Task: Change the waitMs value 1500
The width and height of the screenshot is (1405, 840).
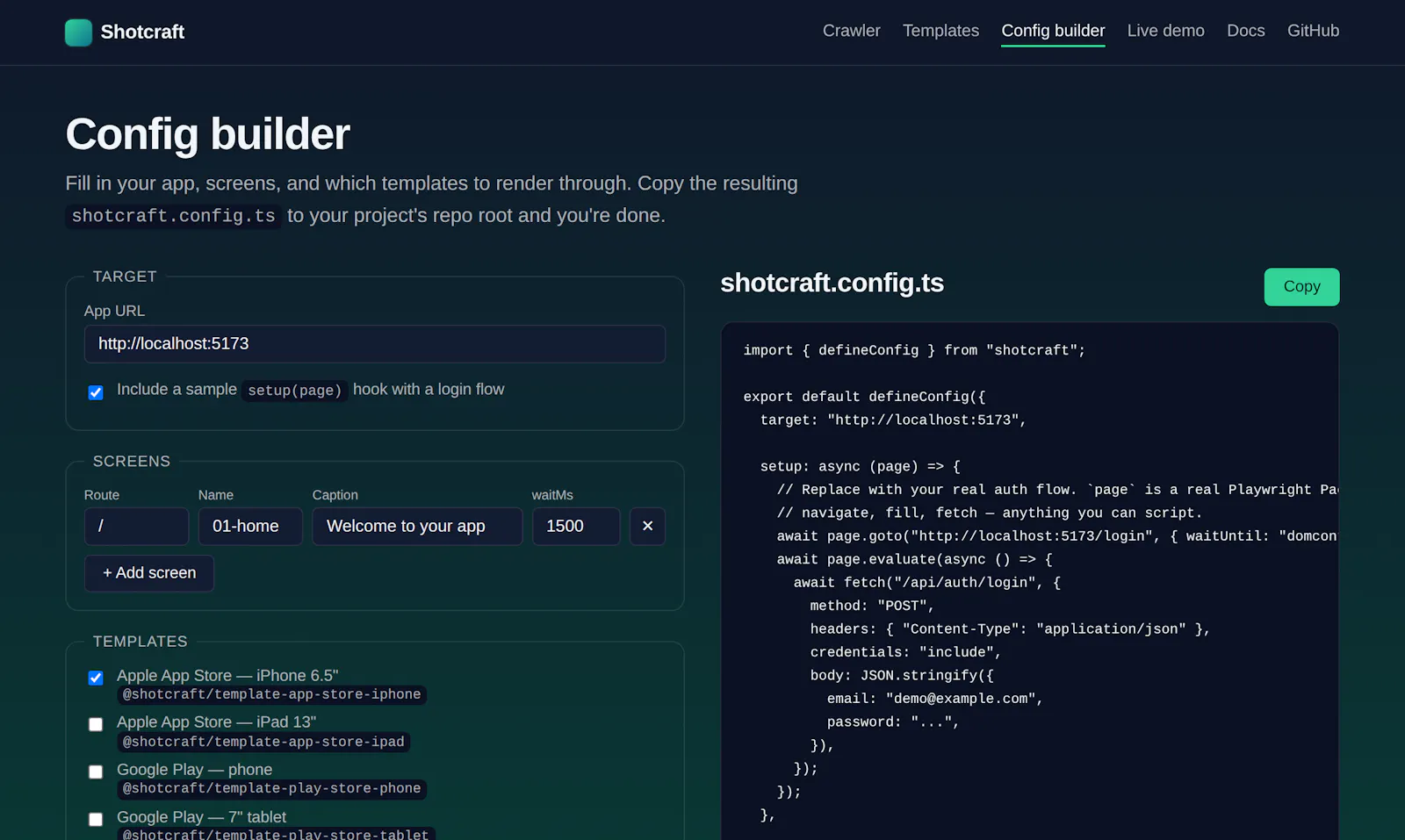Action: [x=576, y=526]
